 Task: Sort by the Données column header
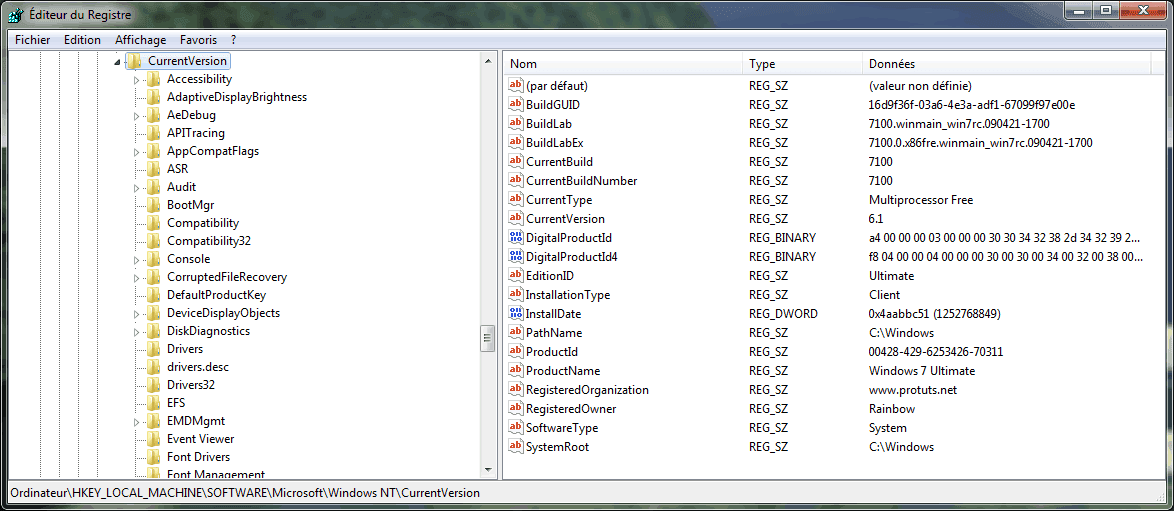click(x=1007, y=64)
